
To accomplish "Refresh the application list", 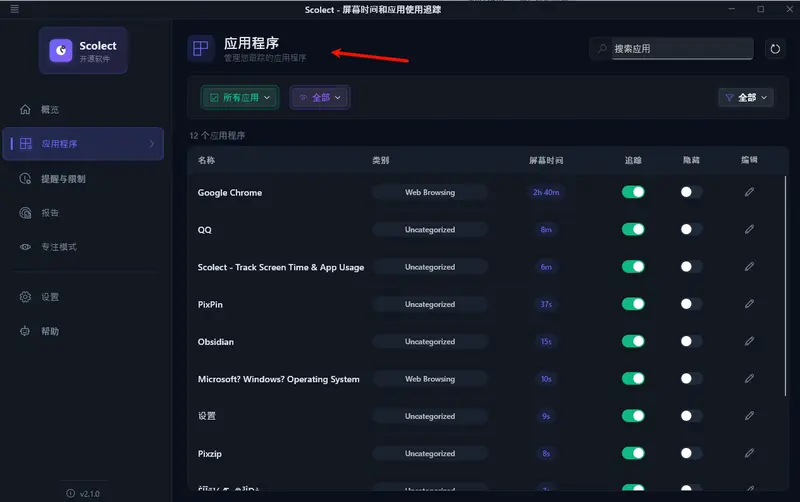I will 775,49.
